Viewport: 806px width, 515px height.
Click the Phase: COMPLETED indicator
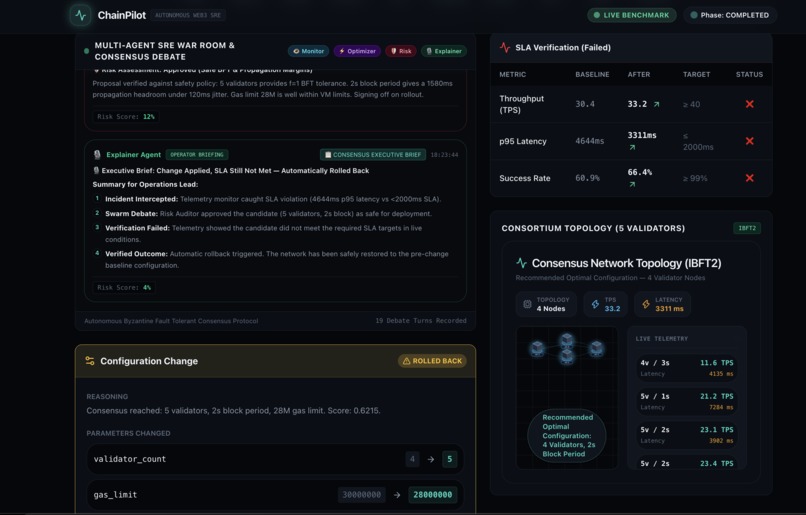pos(729,15)
